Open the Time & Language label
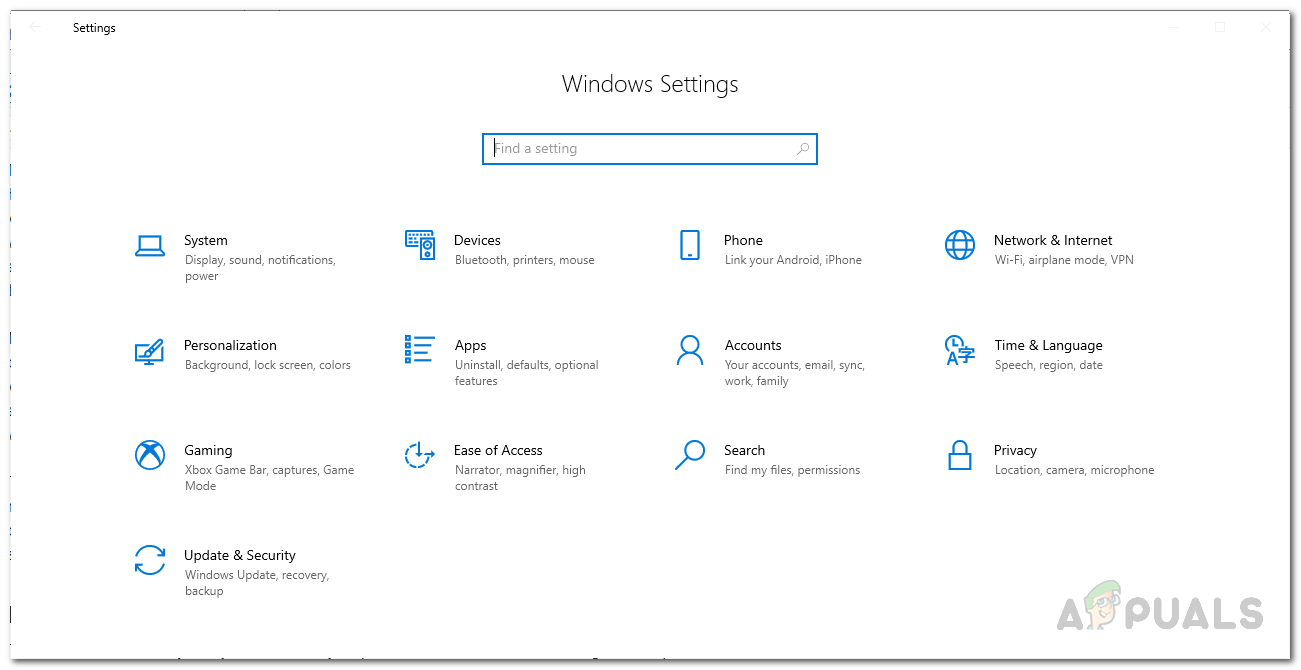The width and height of the screenshot is (1301, 670). [1048, 345]
